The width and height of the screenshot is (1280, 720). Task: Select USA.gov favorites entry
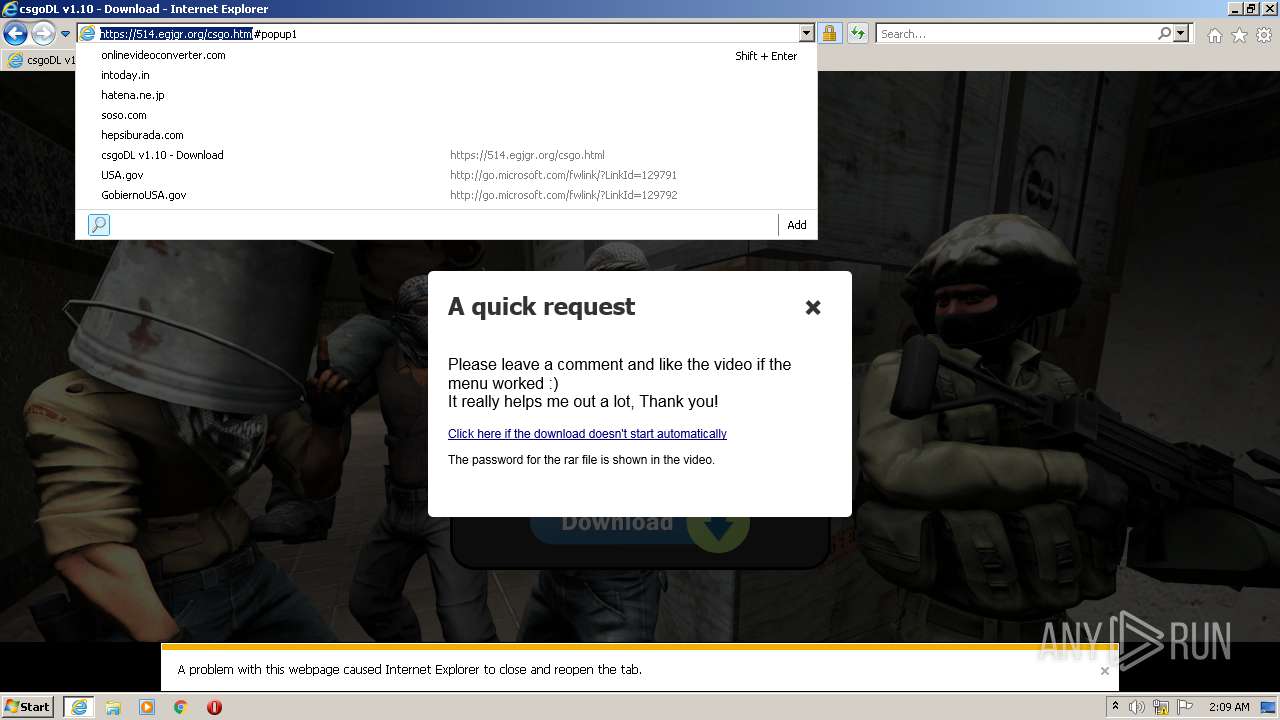[x=446, y=175]
